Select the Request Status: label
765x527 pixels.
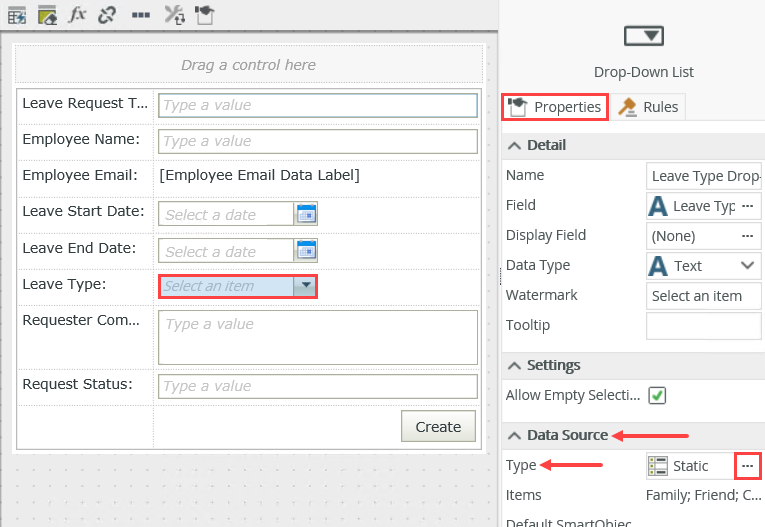click(x=78, y=384)
